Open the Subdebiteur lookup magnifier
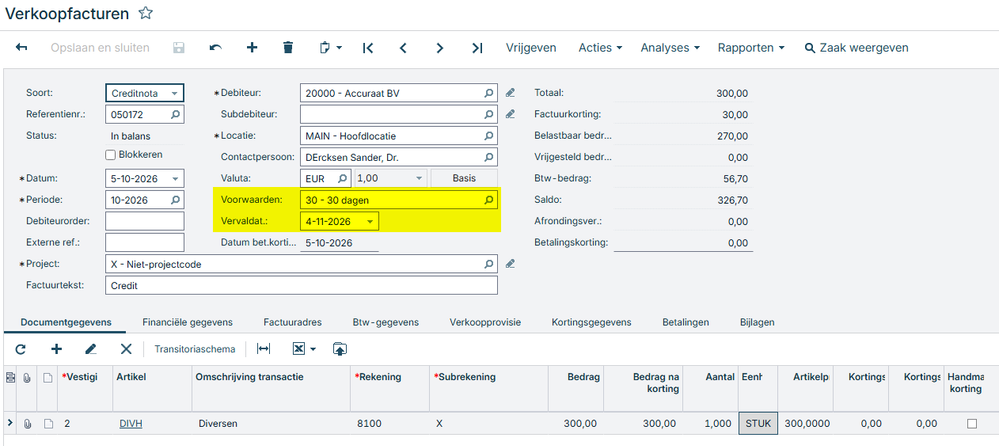Screen dimensions: 999x446 tap(489, 114)
